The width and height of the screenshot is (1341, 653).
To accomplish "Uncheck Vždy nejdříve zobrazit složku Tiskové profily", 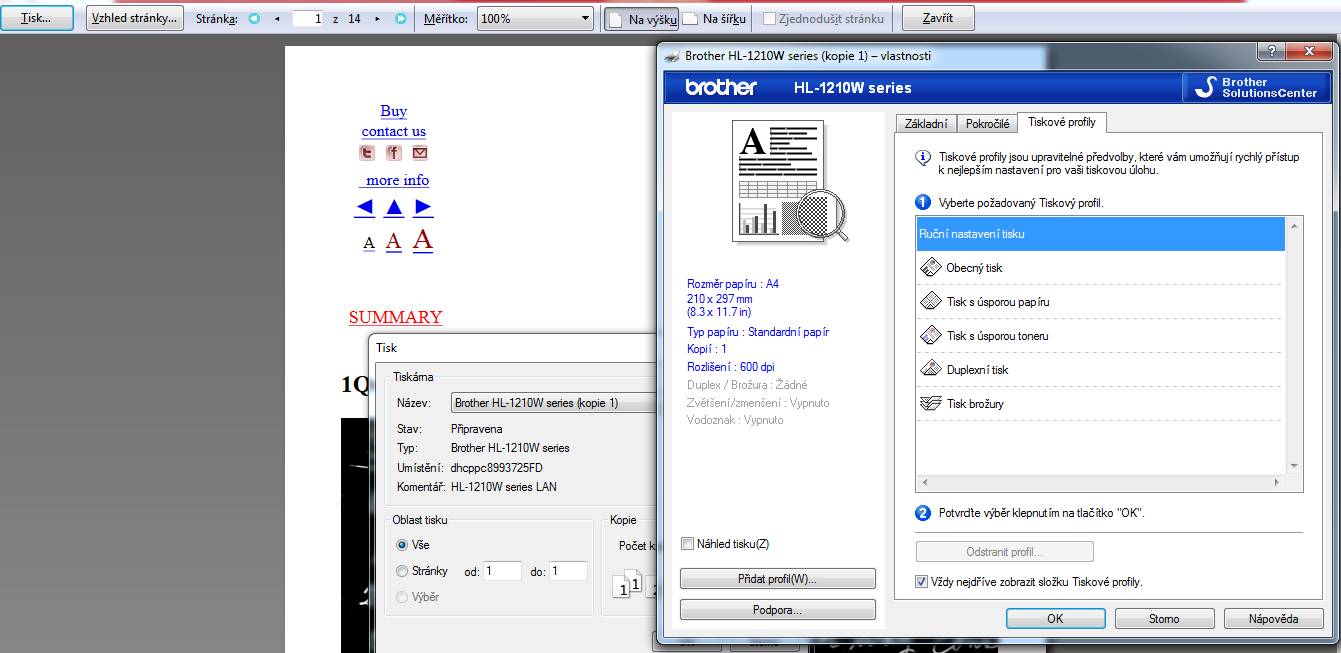I will (922, 581).
